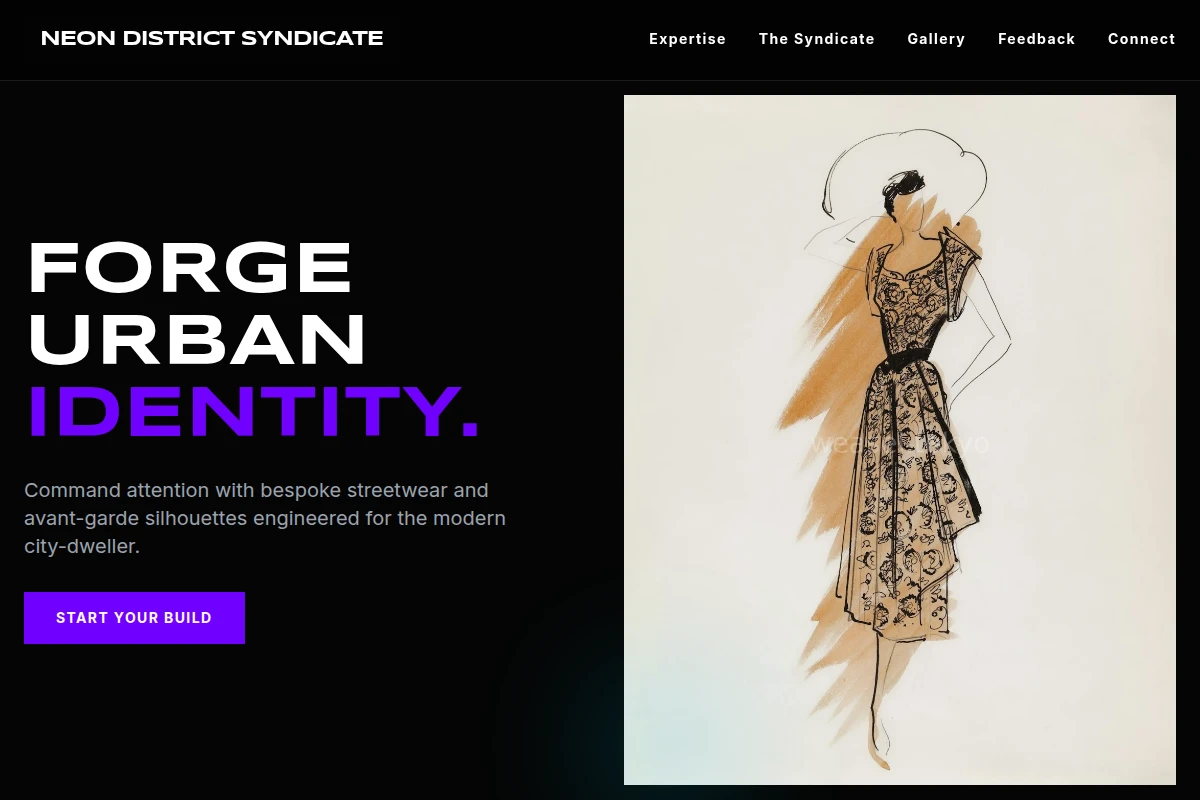This screenshot has width=1200, height=800.
Task: Open the fashion sketch hero image
Action: (x=900, y=440)
